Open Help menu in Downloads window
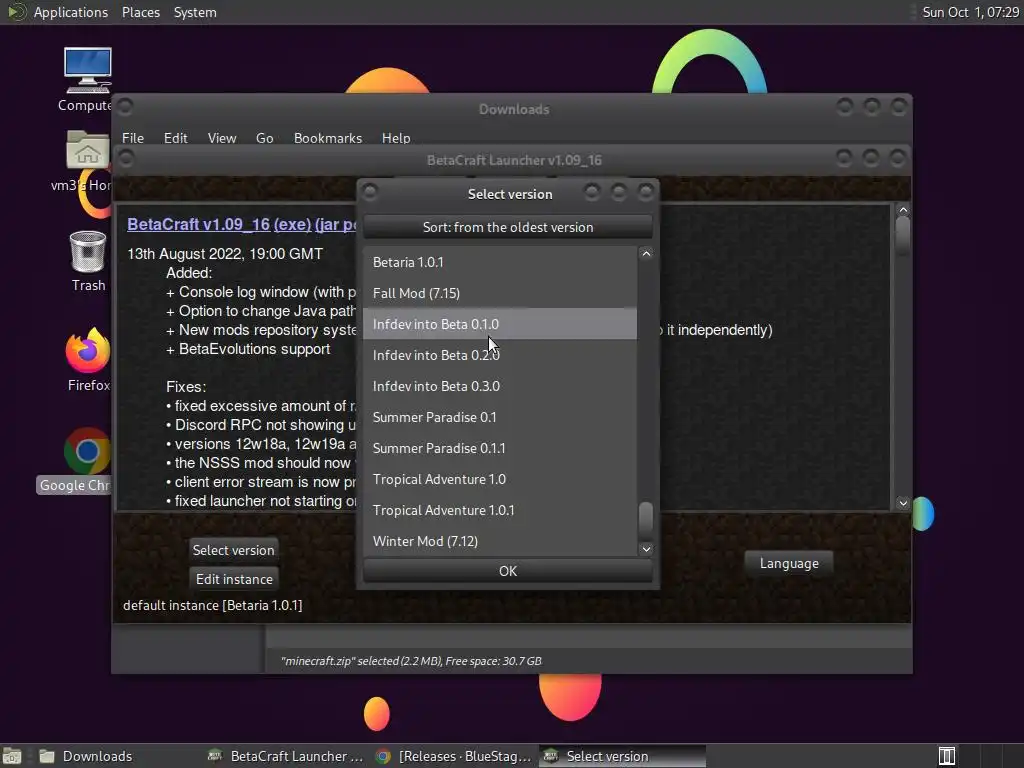1024x768 pixels. point(396,138)
